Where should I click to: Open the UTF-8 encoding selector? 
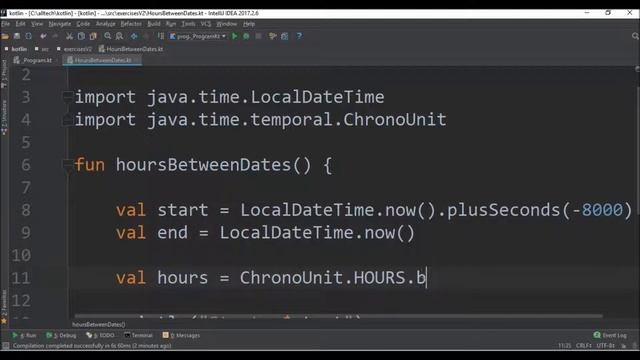coord(606,346)
